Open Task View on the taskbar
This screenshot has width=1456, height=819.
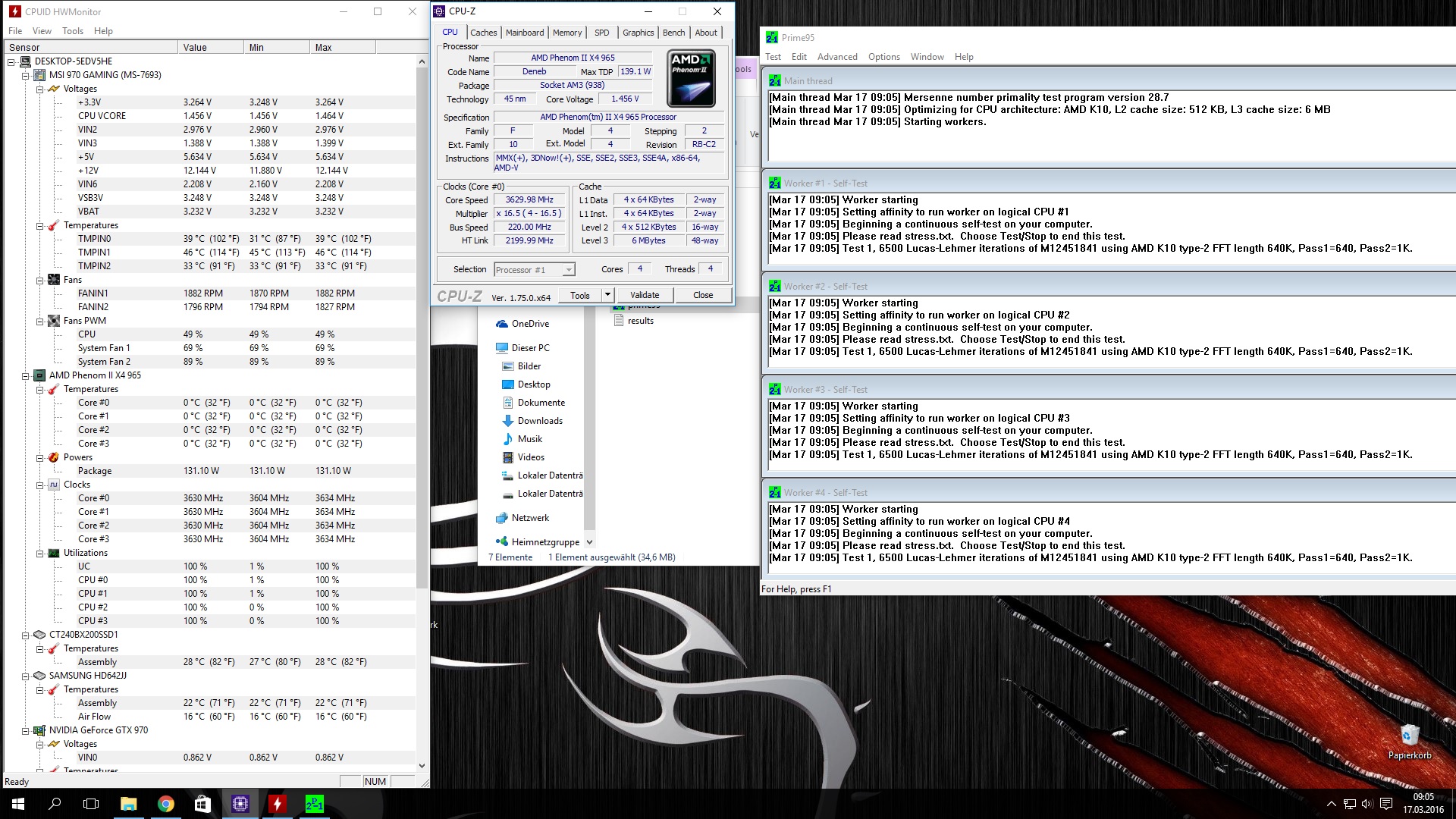click(x=91, y=804)
